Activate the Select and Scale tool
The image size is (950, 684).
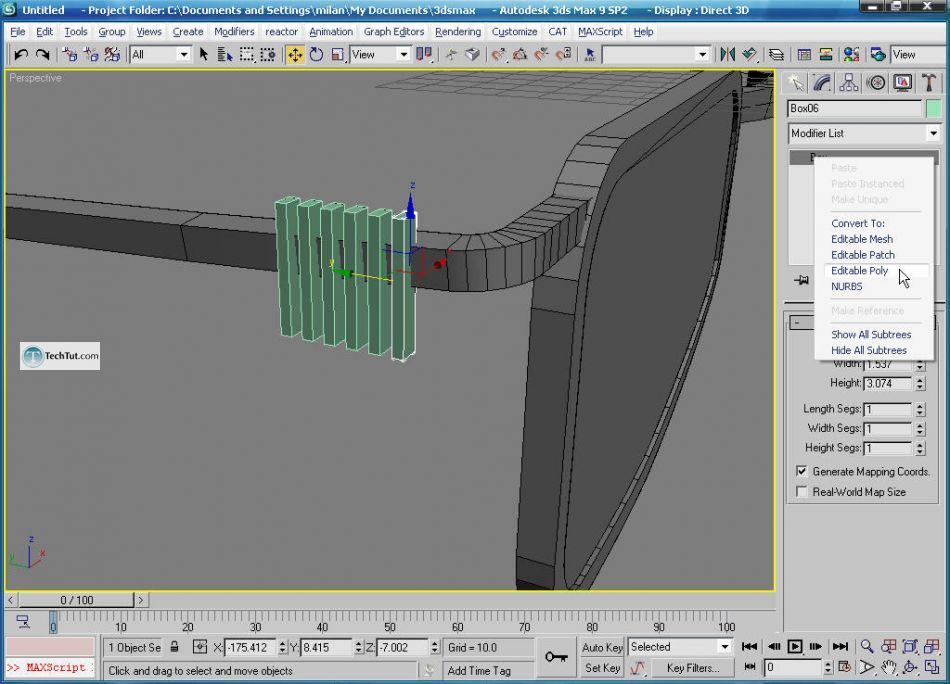pos(337,55)
